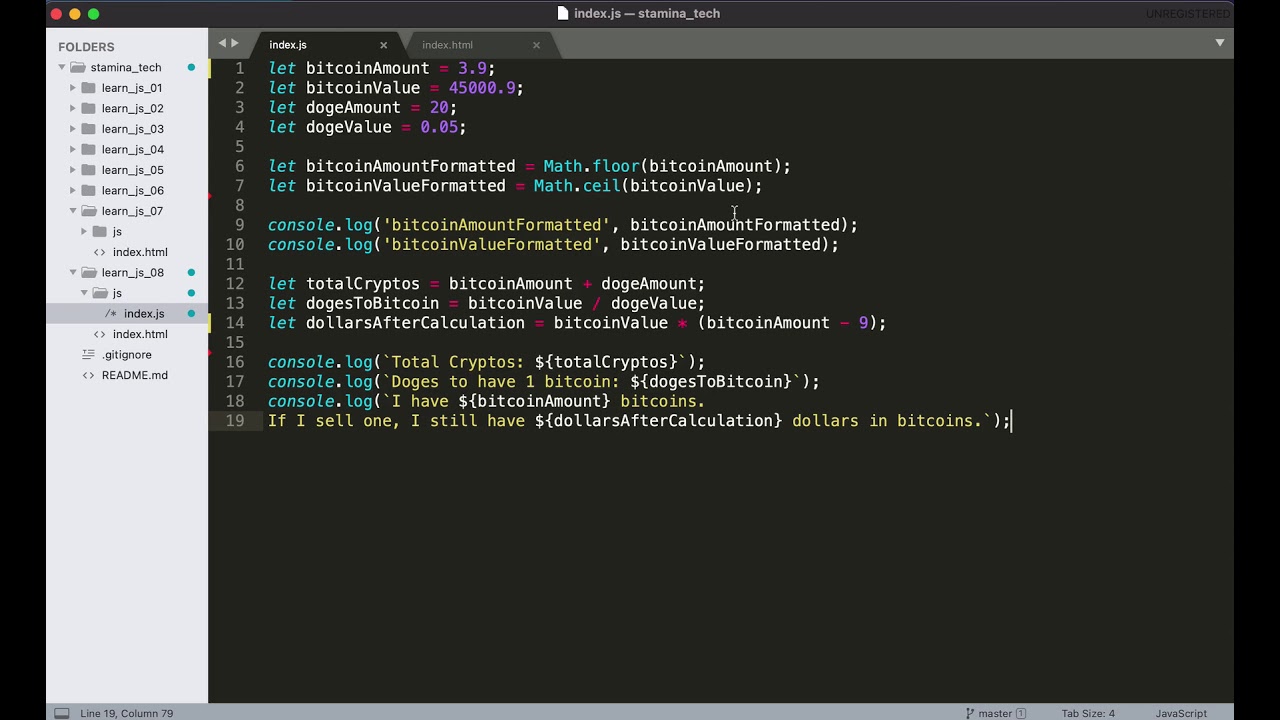Expand the learn_js_06 folder arrow
The image size is (1280, 720).
(73, 190)
